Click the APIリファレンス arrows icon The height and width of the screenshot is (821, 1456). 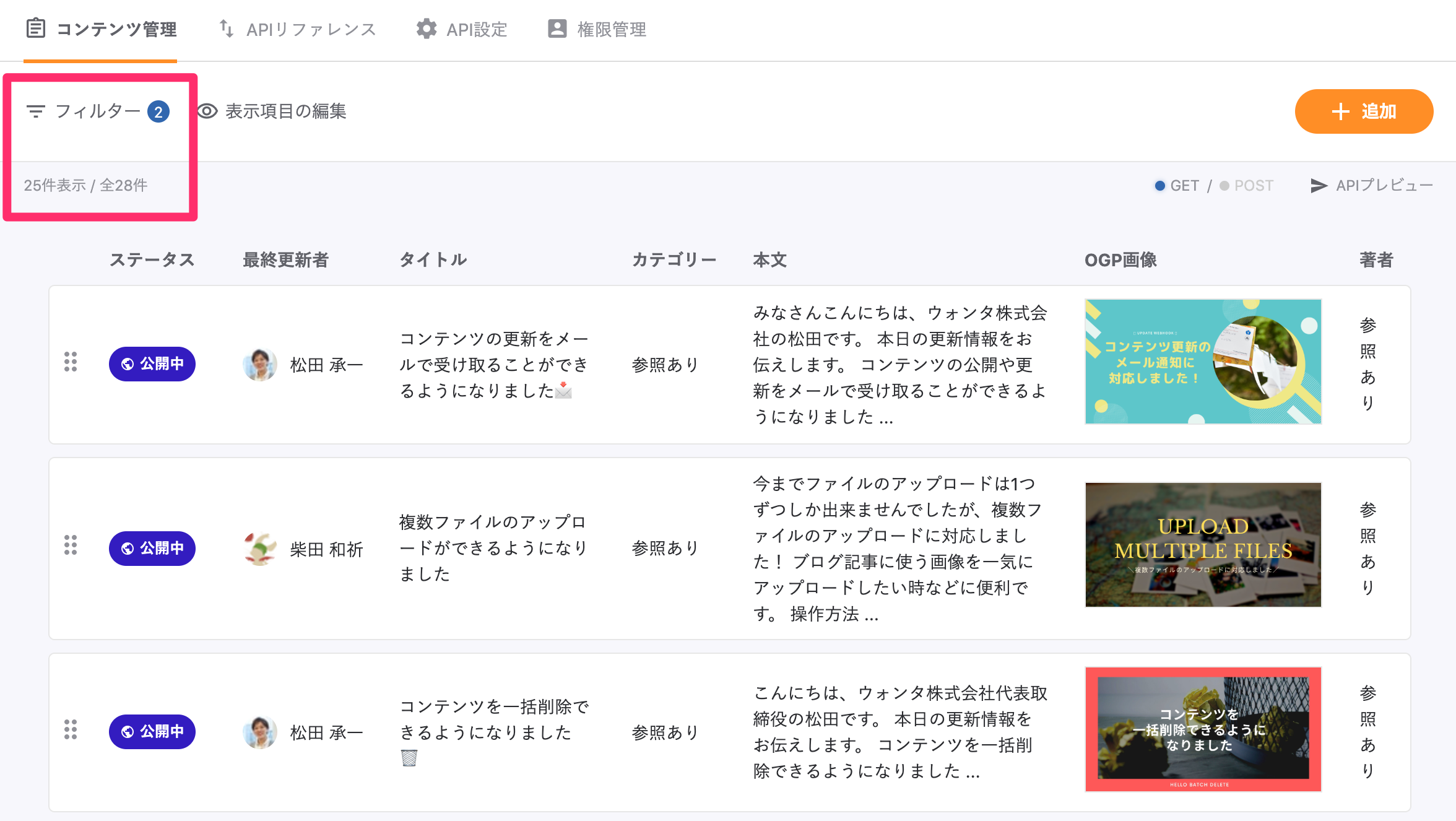(x=227, y=29)
